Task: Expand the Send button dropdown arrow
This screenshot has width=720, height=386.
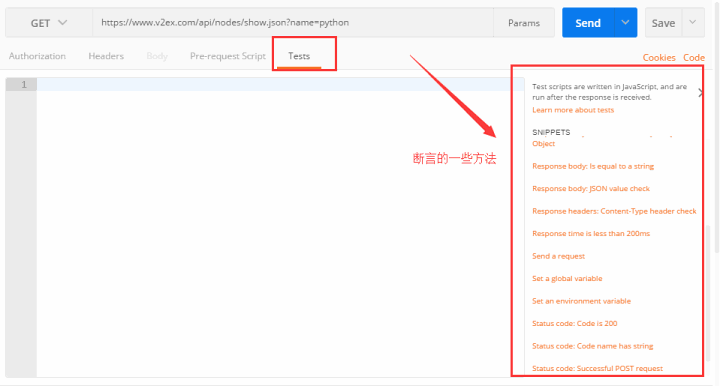Action: click(x=625, y=22)
